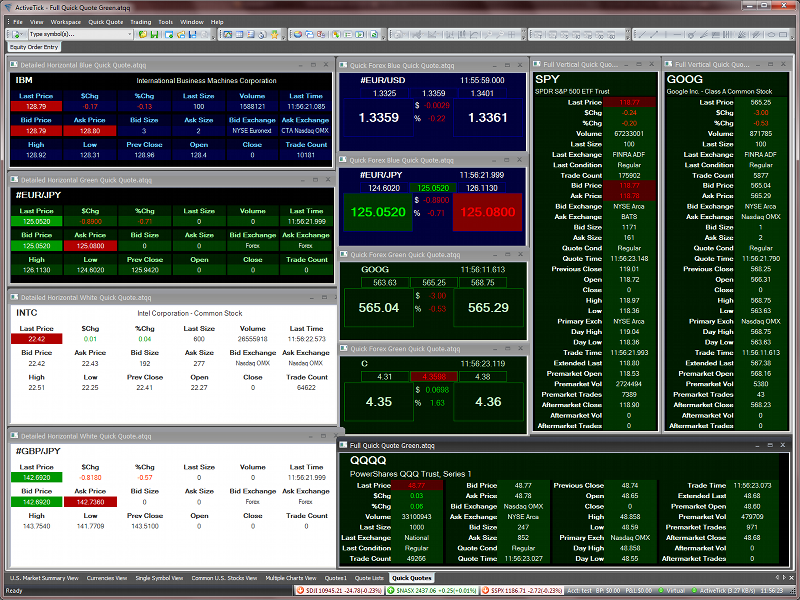Click the yellow star favorites toolbar icon
800x600 pixels.
(273, 34)
